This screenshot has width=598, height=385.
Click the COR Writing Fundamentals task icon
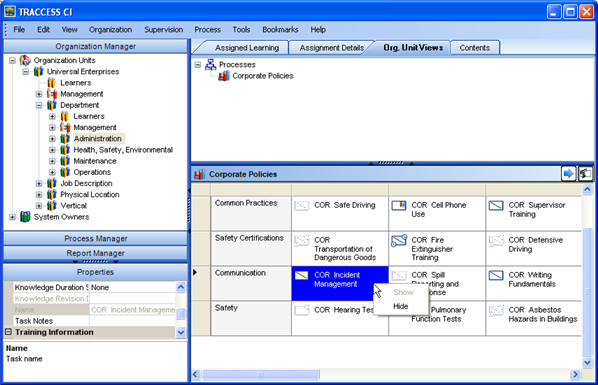(496, 275)
